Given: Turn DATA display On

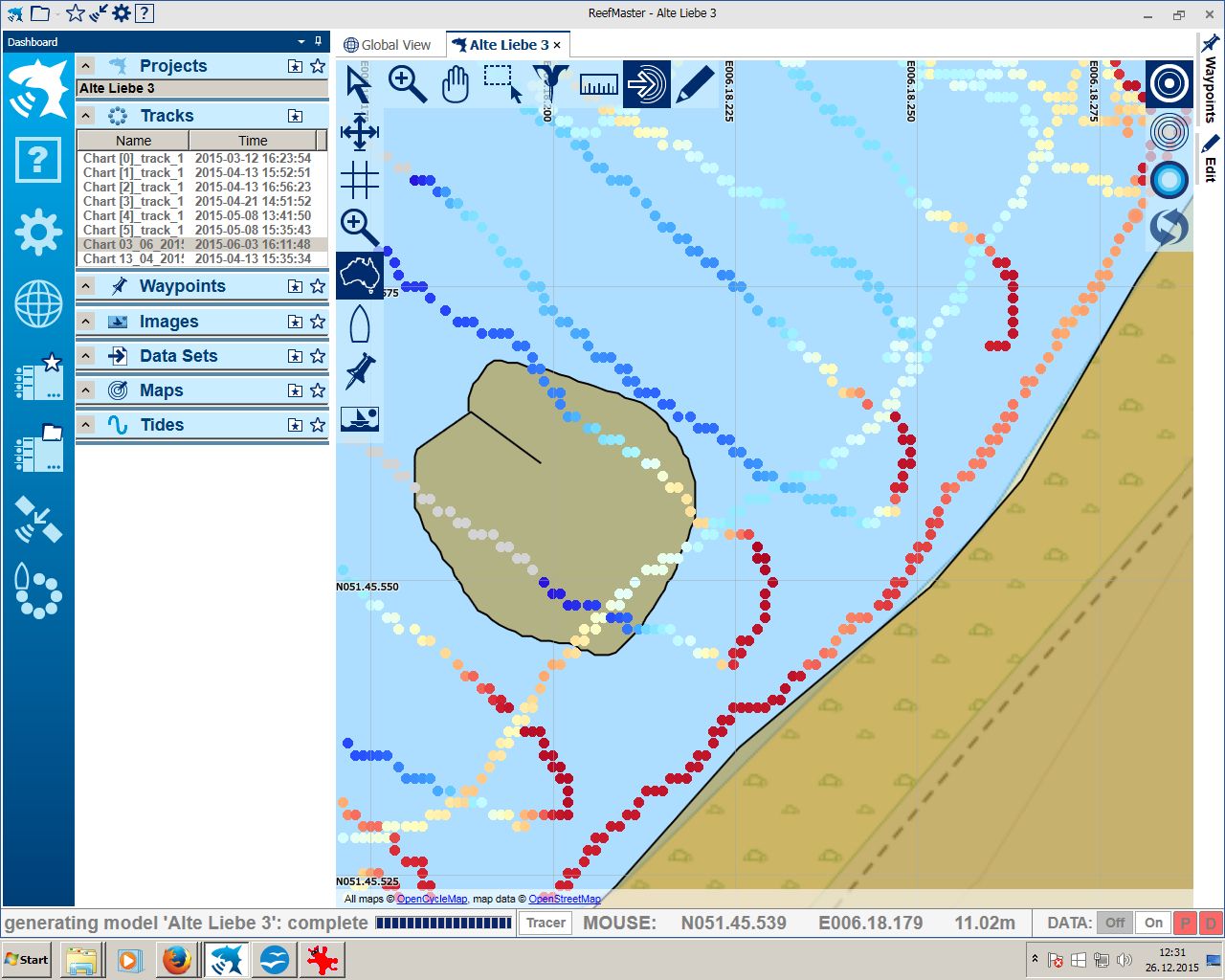Looking at the screenshot, I should [1153, 923].
